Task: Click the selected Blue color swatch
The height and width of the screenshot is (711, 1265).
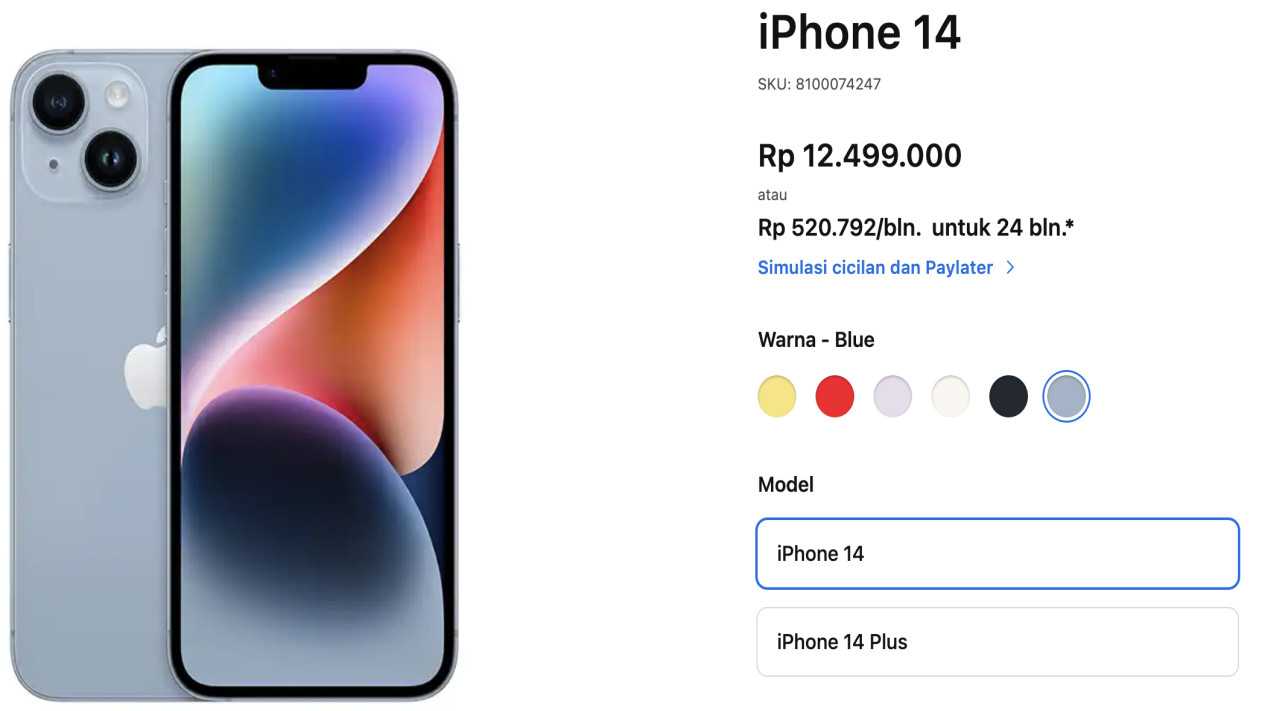Action: pos(1066,397)
